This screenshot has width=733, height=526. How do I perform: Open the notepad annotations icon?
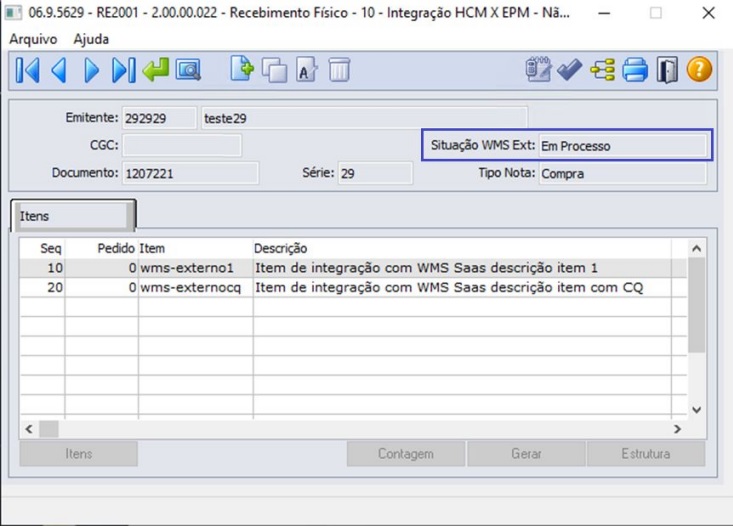pos(538,70)
